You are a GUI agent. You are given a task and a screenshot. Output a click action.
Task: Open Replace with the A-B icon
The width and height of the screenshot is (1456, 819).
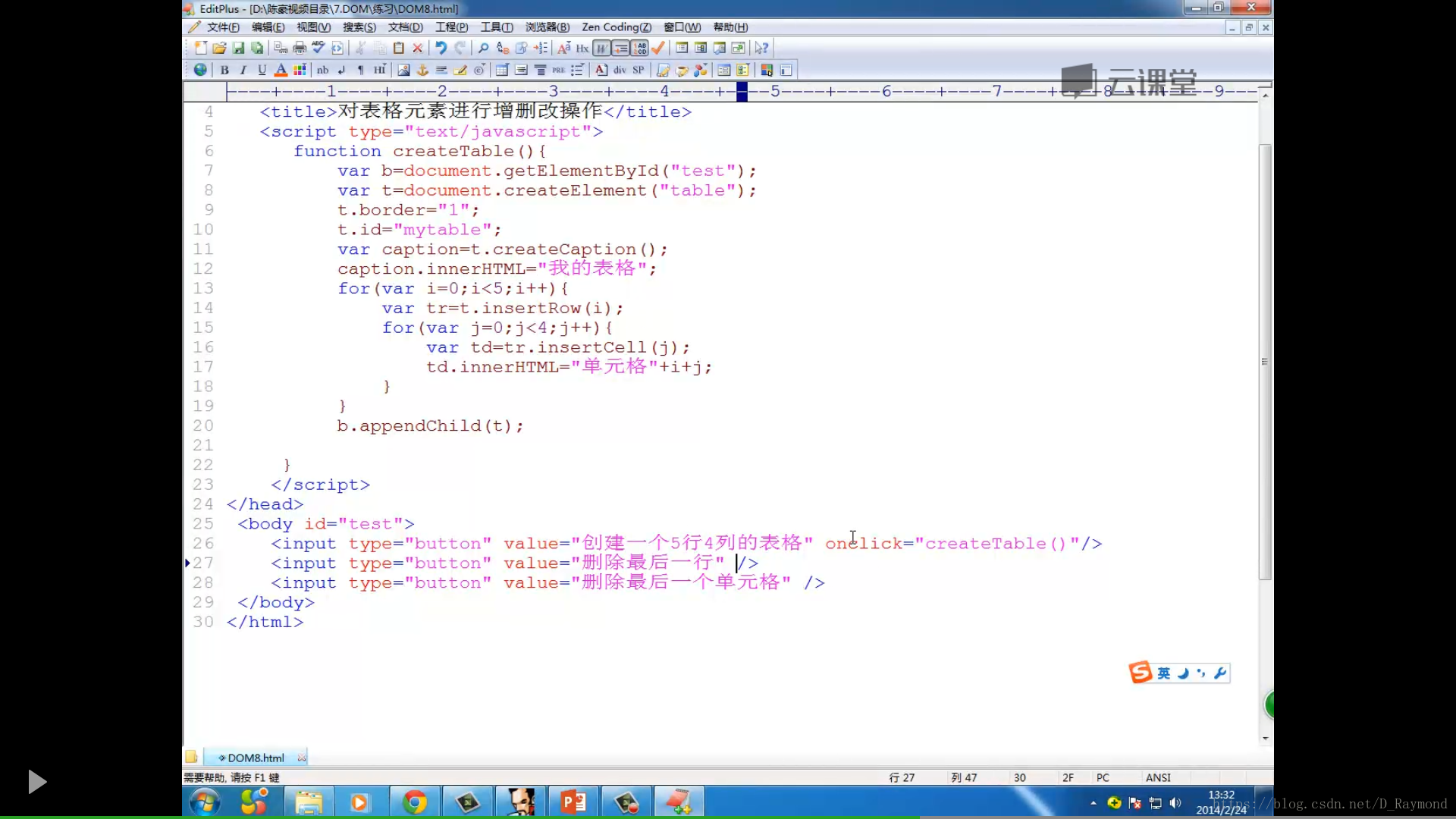pos(502,48)
